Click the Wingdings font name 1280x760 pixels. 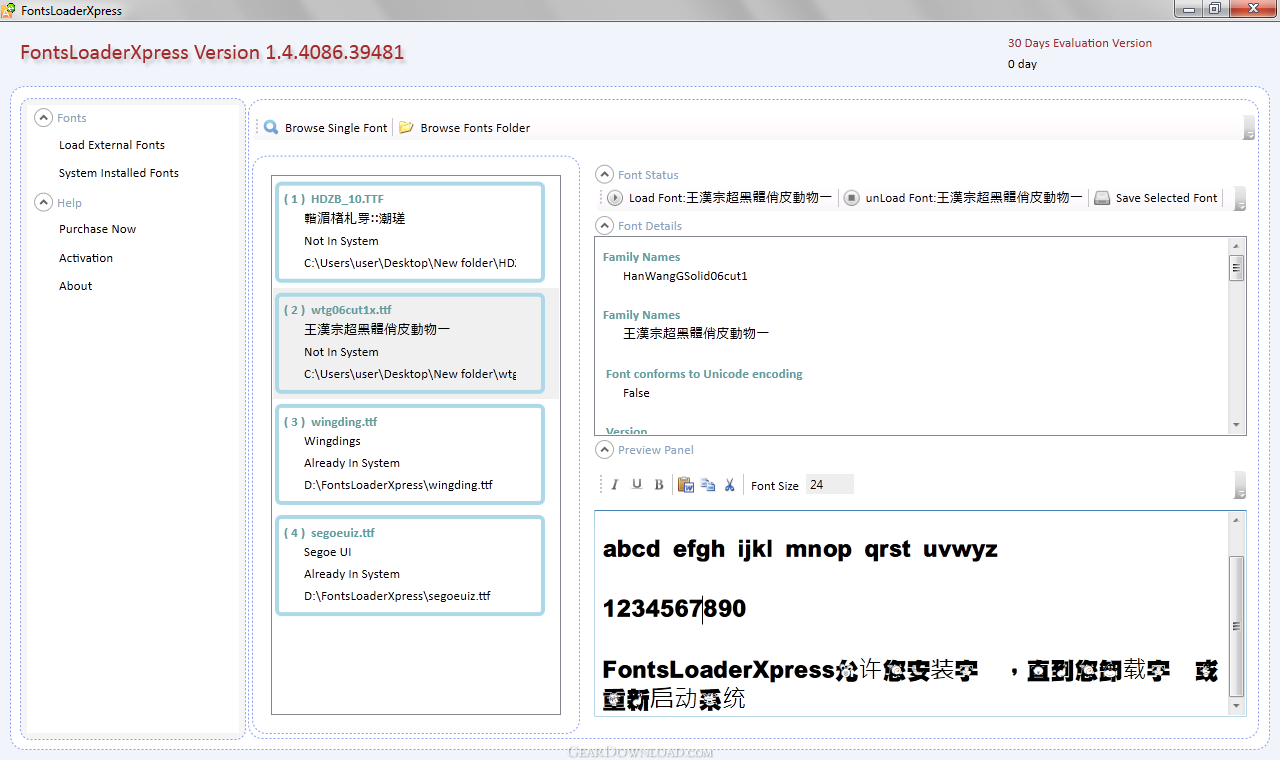[332, 441]
